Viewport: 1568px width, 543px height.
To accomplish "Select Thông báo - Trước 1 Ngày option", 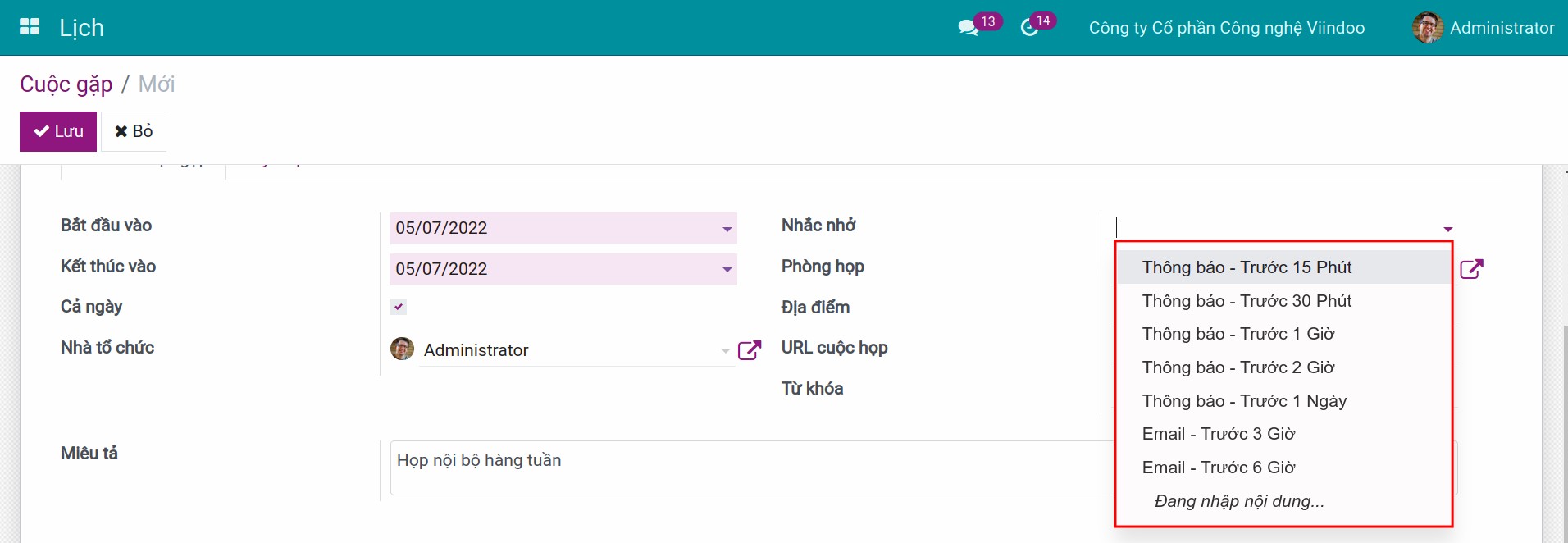I will point(1283,401).
